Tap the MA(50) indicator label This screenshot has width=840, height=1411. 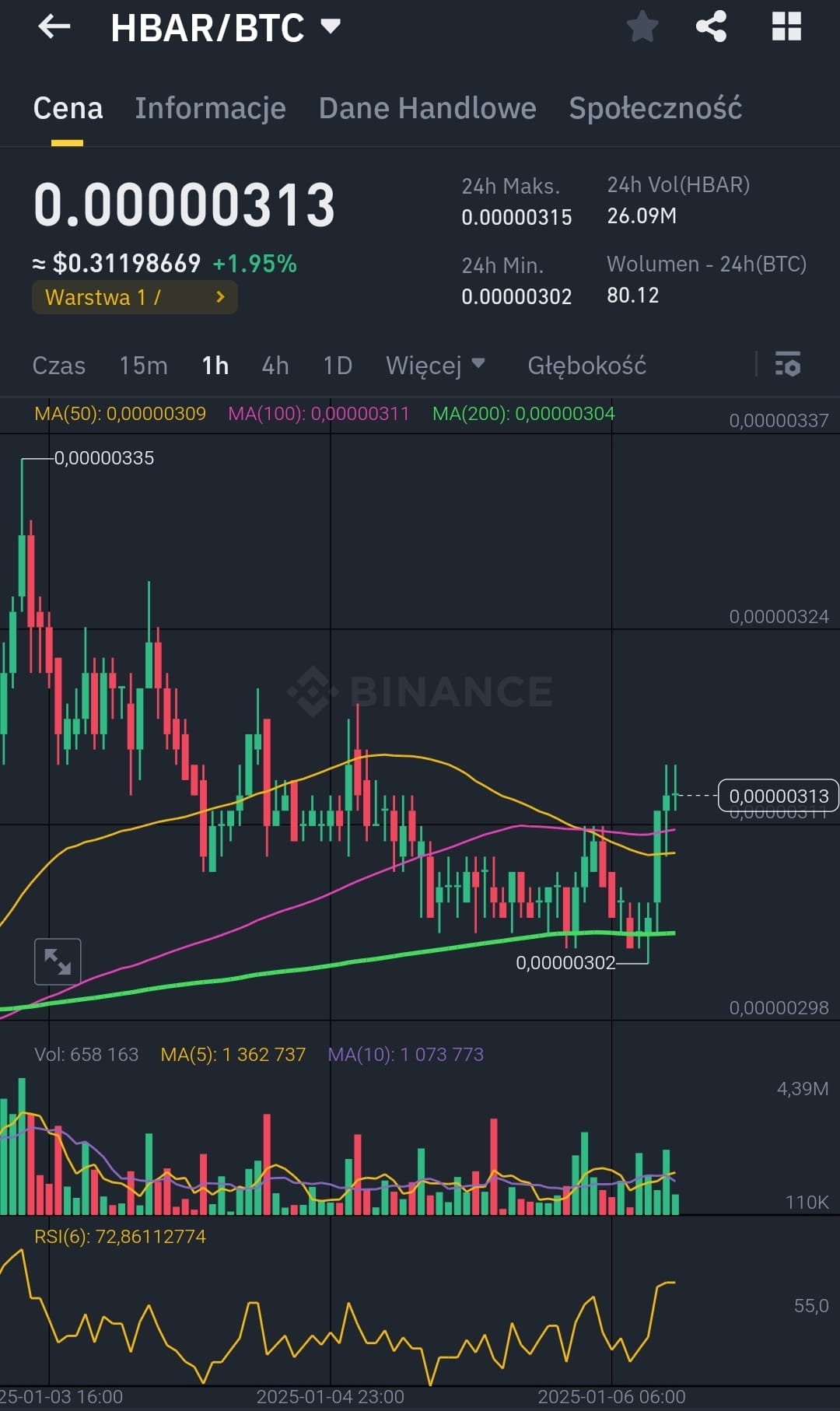[x=120, y=414]
